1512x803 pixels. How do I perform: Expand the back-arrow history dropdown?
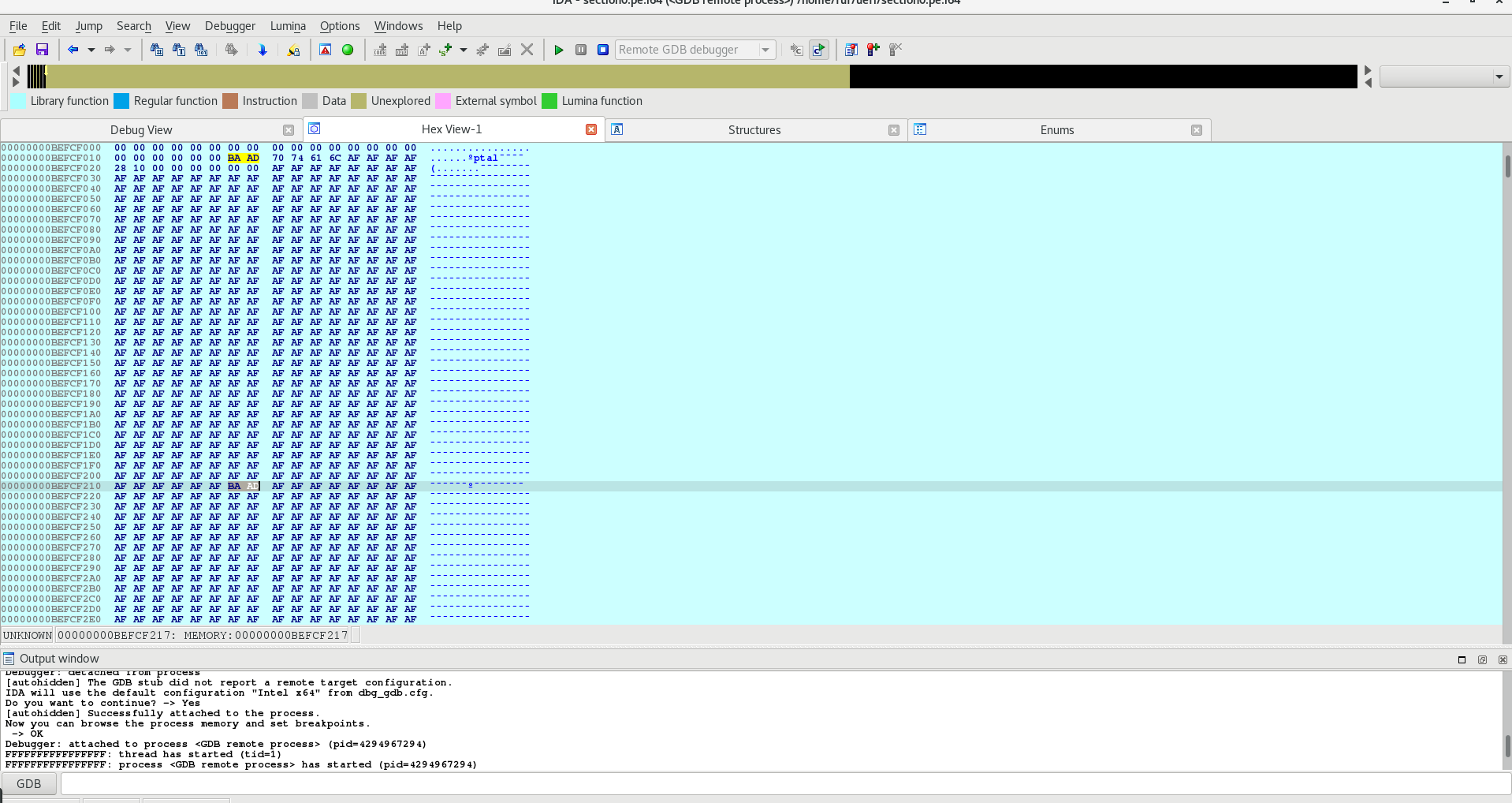click(91, 50)
